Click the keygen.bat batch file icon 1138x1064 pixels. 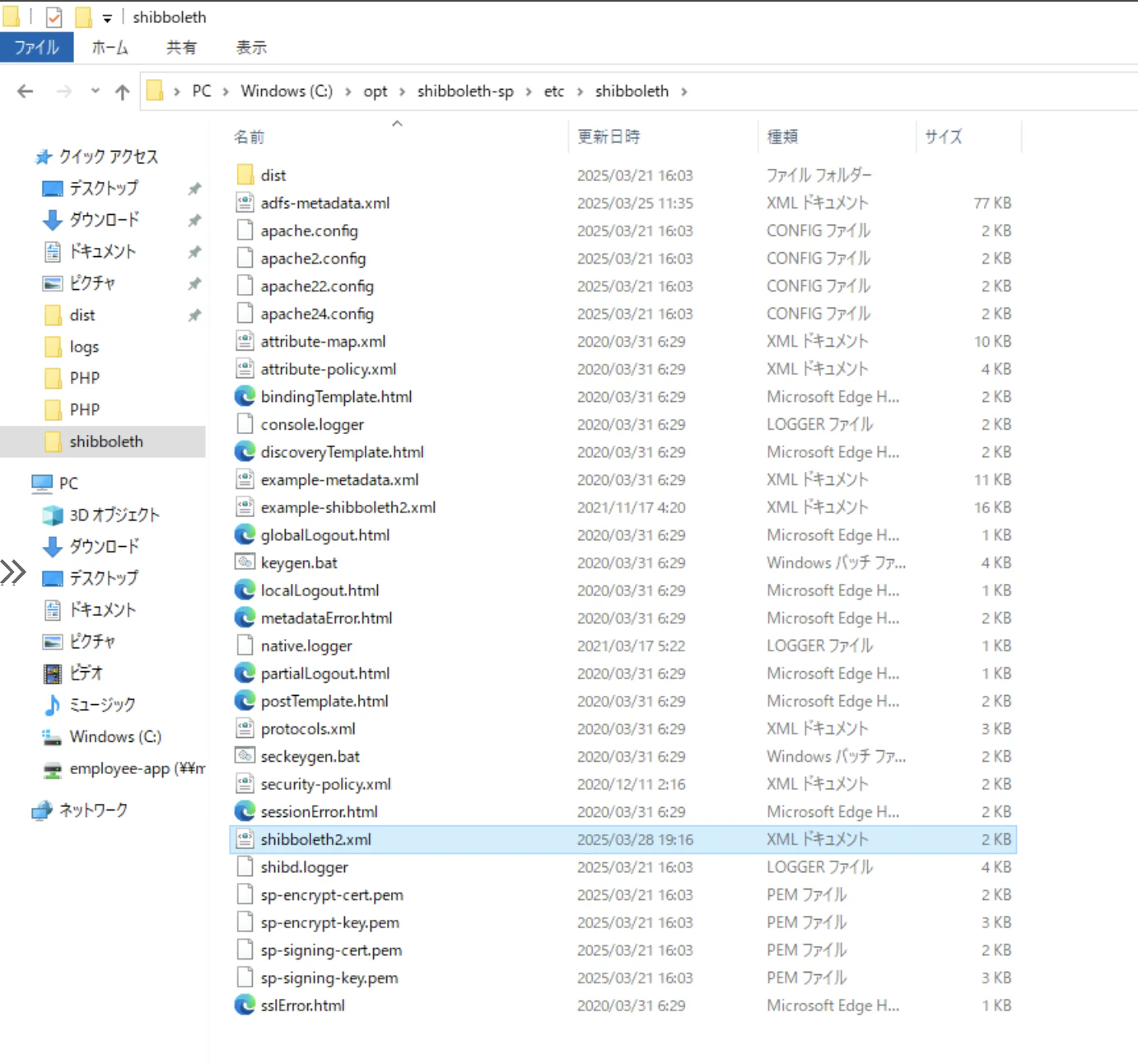[245, 562]
